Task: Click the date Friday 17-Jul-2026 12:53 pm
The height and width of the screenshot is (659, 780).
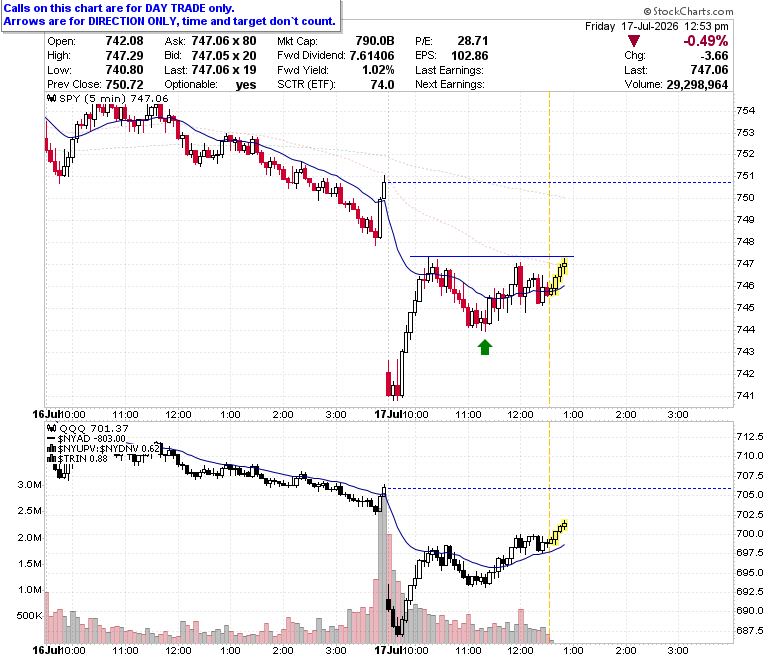Action: 657,26
